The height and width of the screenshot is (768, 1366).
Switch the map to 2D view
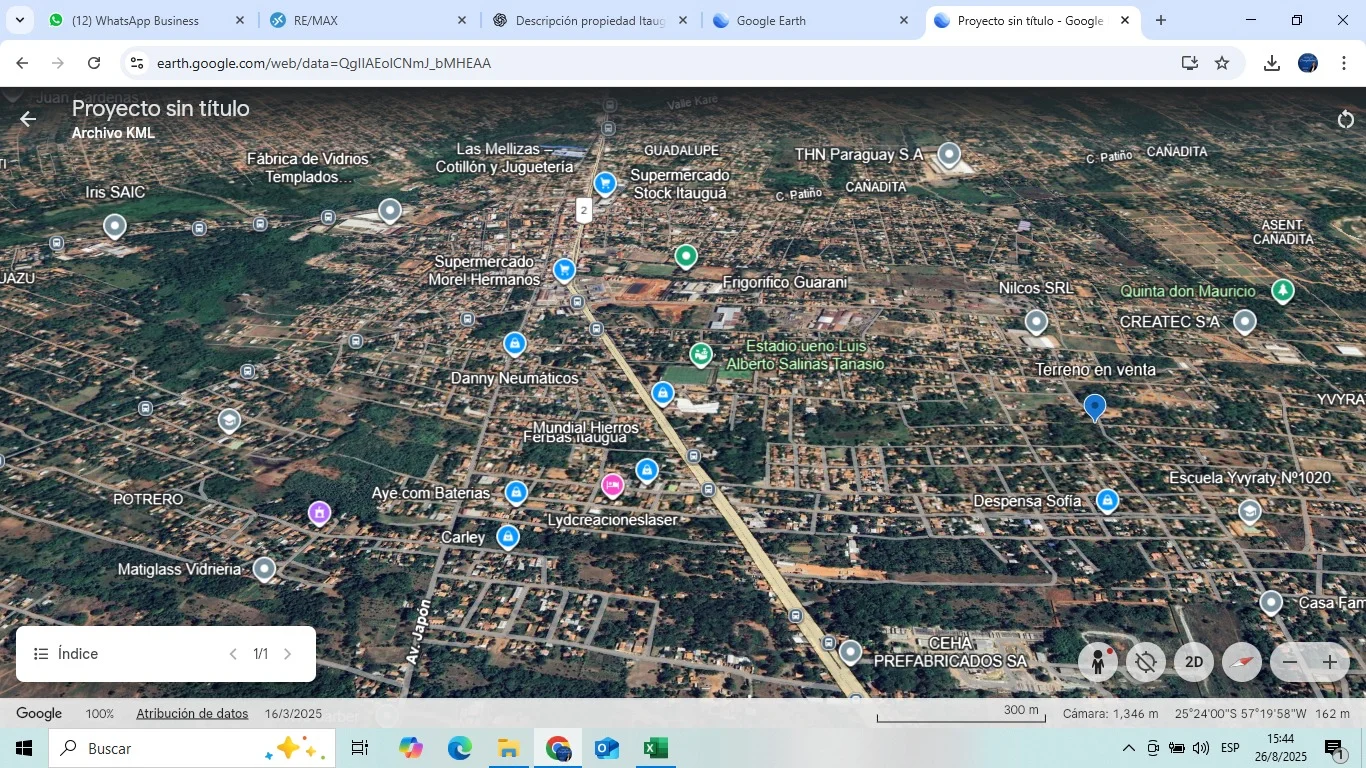pos(1194,662)
